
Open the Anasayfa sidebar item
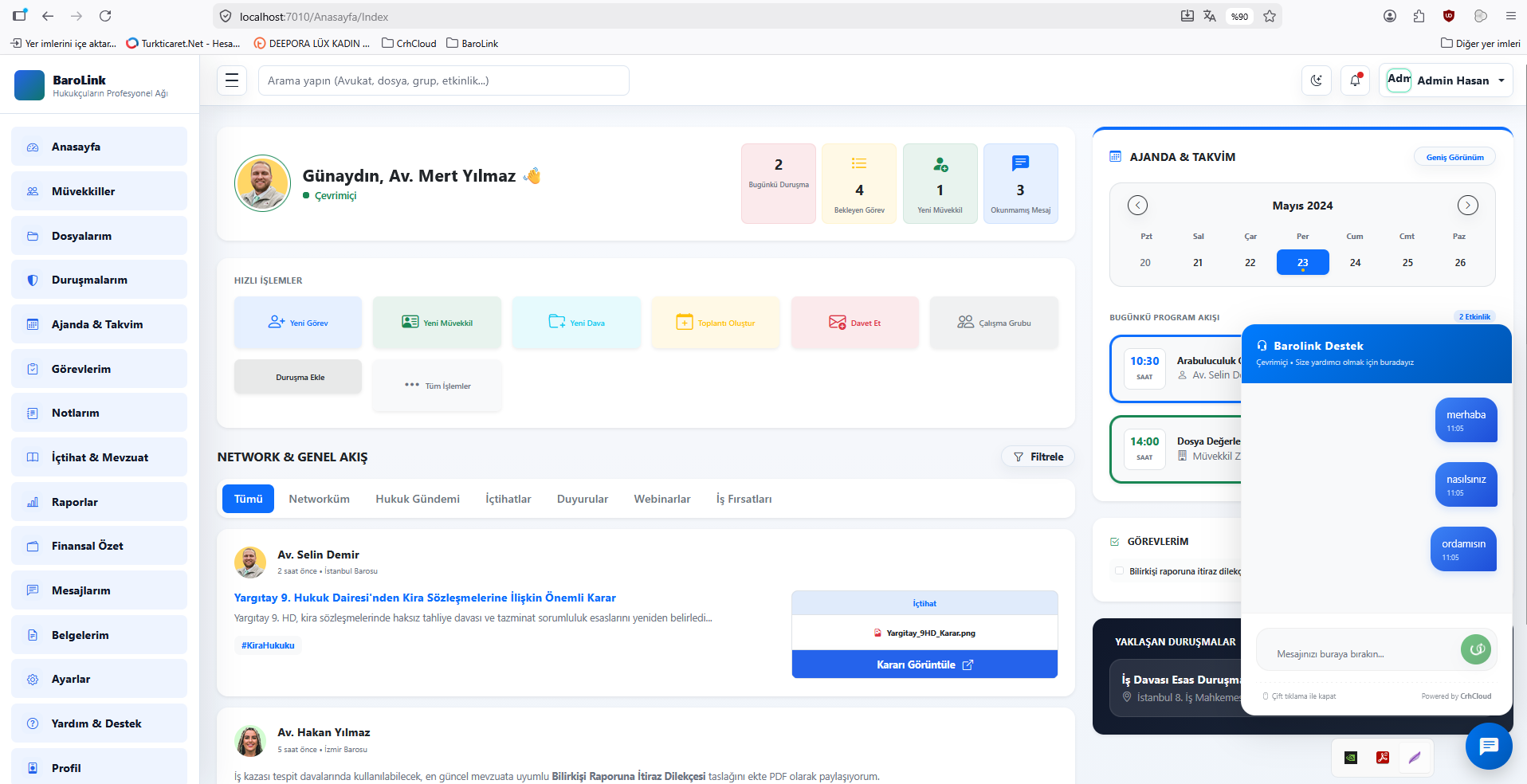100,147
